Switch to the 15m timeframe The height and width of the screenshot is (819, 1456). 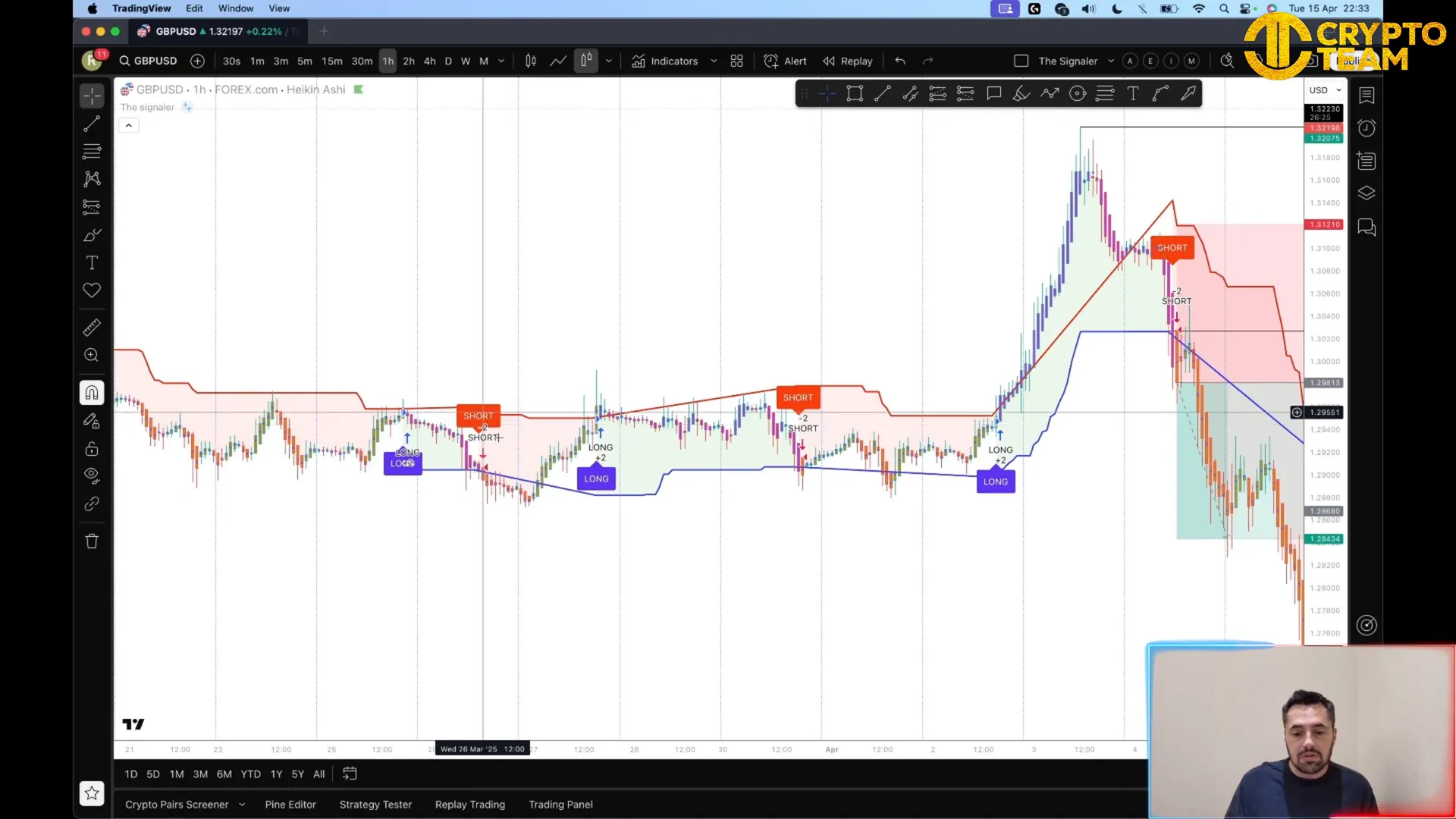coord(331,61)
